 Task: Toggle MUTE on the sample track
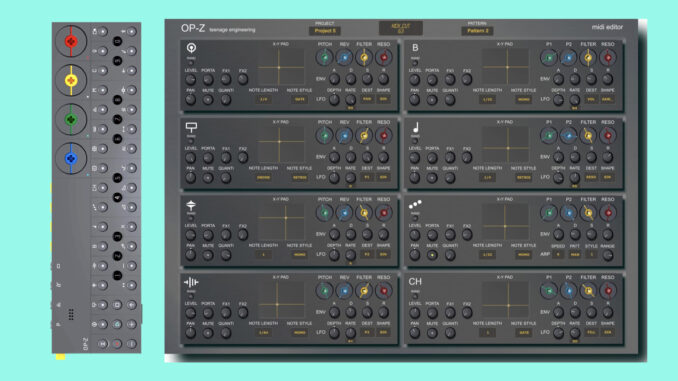pos(208,333)
